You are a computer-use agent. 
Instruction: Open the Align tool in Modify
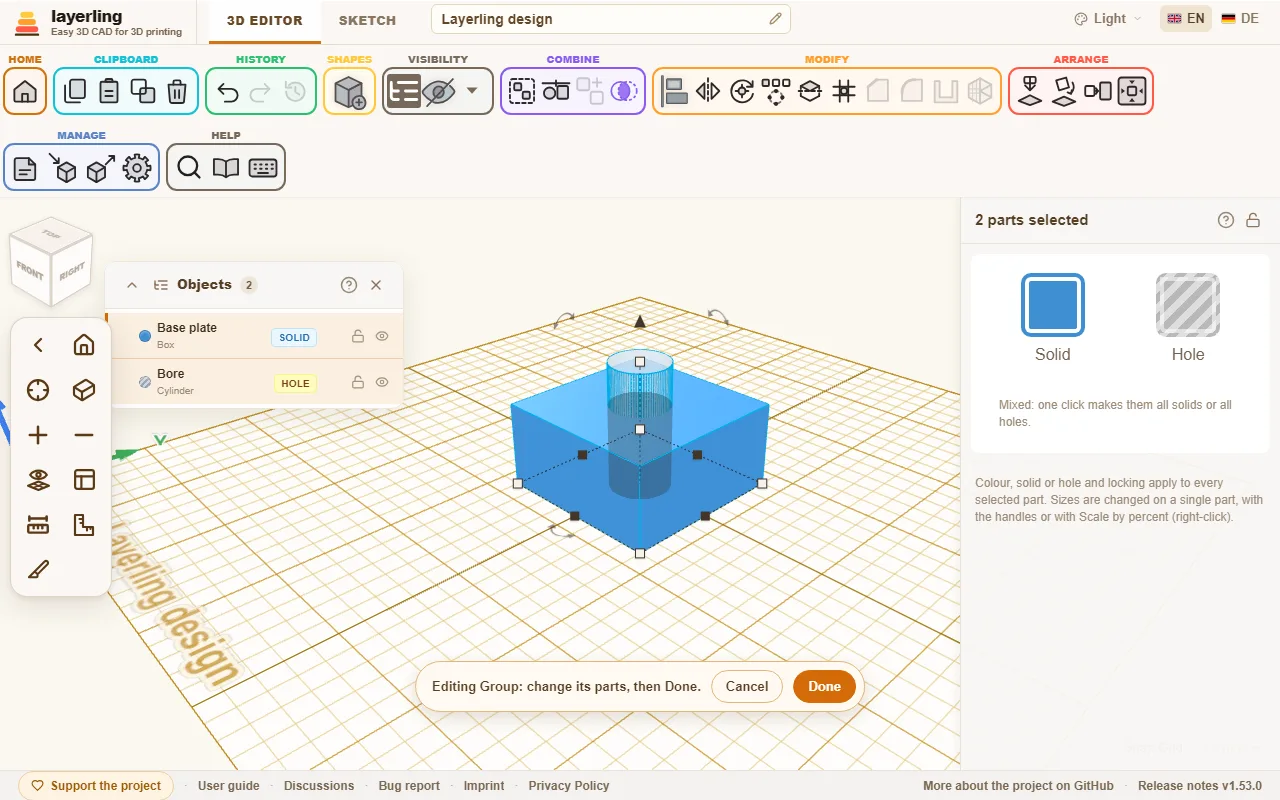pos(675,92)
